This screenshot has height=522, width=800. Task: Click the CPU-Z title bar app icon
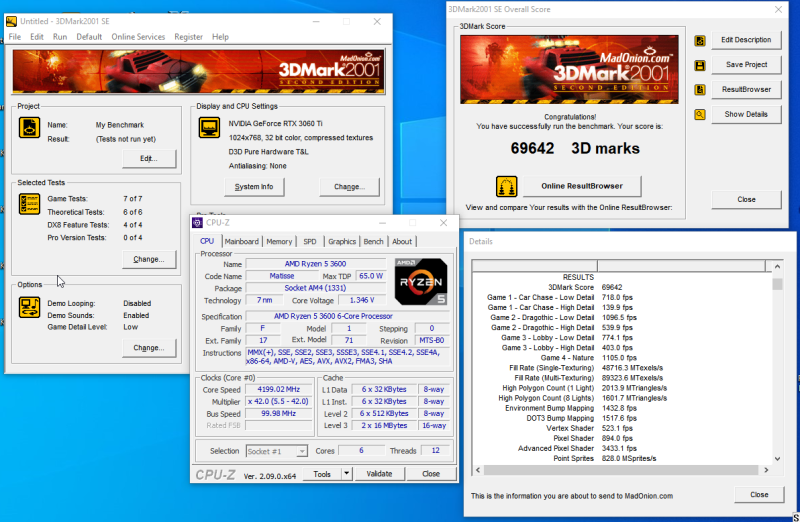click(197, 223)
